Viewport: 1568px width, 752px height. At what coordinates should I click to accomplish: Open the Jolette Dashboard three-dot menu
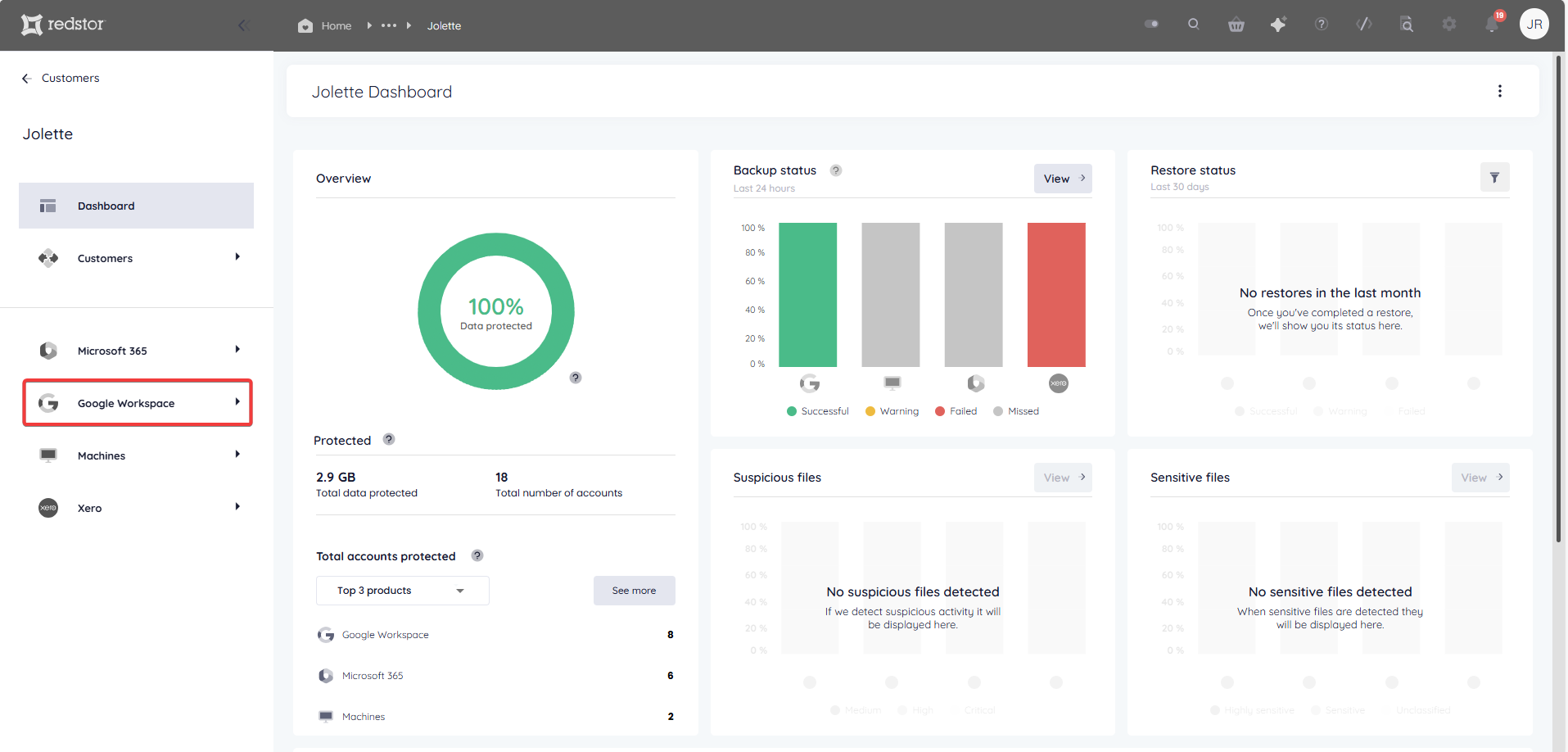[1500, 91]
